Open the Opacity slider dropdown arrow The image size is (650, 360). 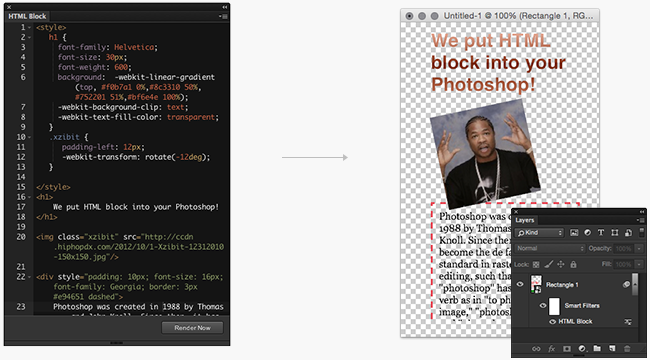click(640, 248)
